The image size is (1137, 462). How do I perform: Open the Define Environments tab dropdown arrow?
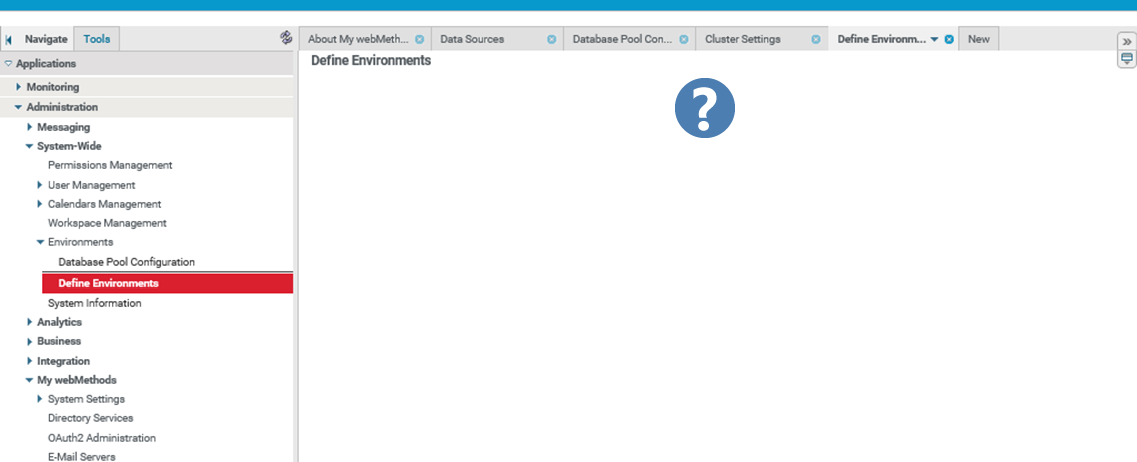coord(935,39)
